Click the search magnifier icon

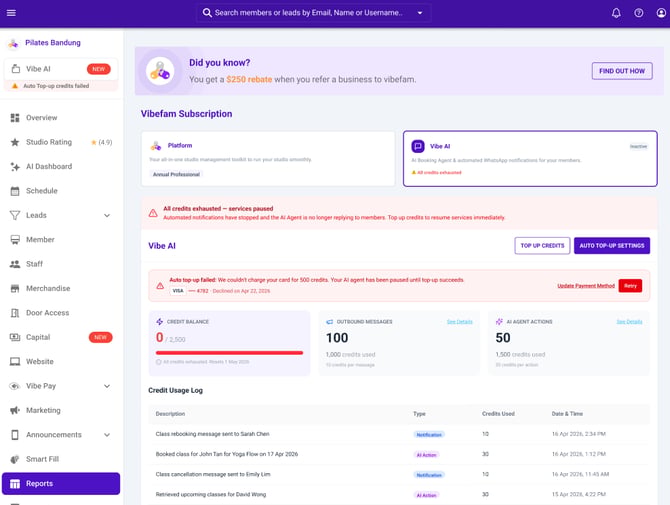click(207, 13)
